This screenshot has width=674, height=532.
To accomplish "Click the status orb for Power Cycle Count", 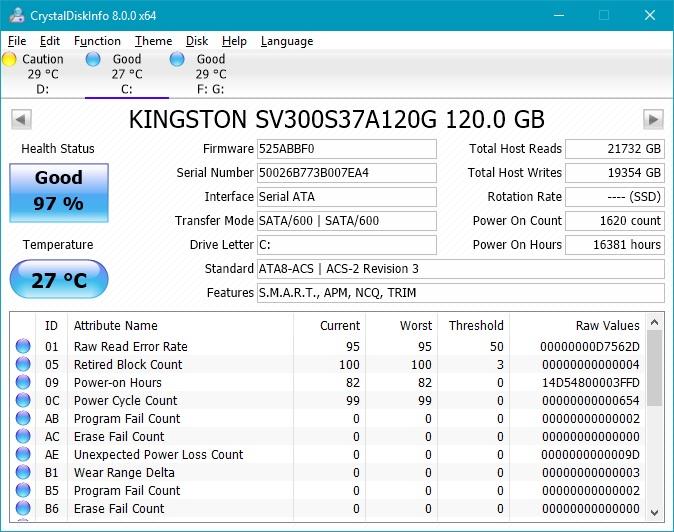I will tap(23, 400).
